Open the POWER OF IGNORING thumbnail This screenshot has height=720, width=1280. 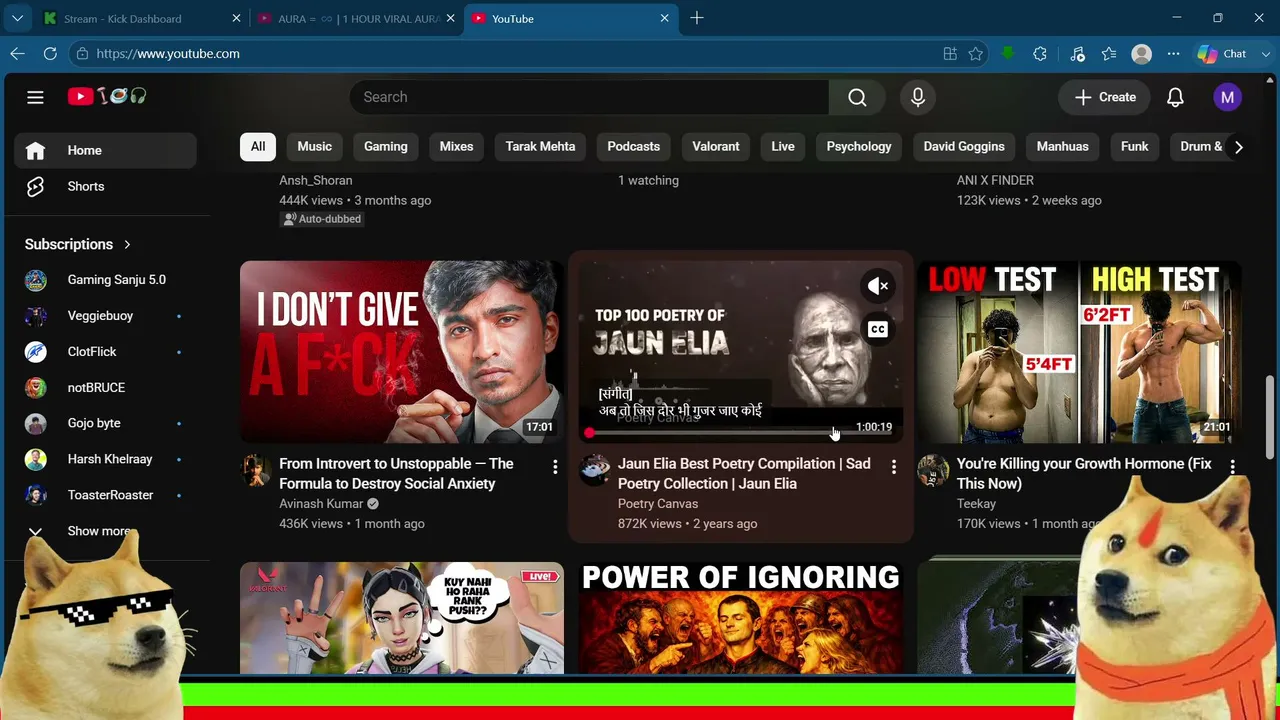point(741,618)
